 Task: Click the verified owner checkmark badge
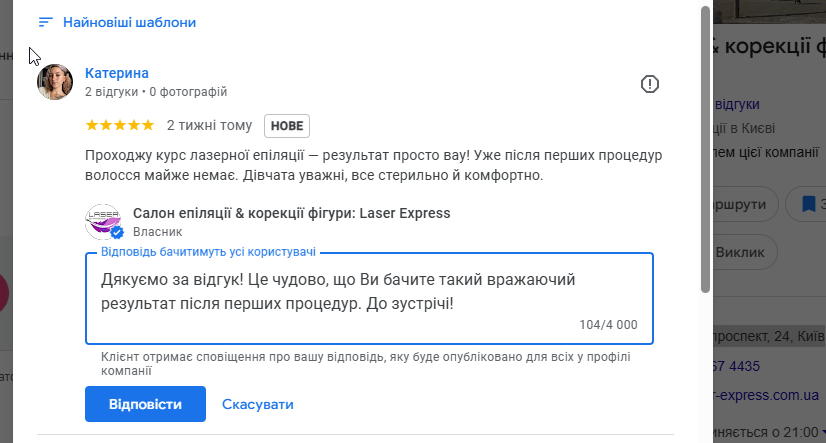click(x=117, y=232)
